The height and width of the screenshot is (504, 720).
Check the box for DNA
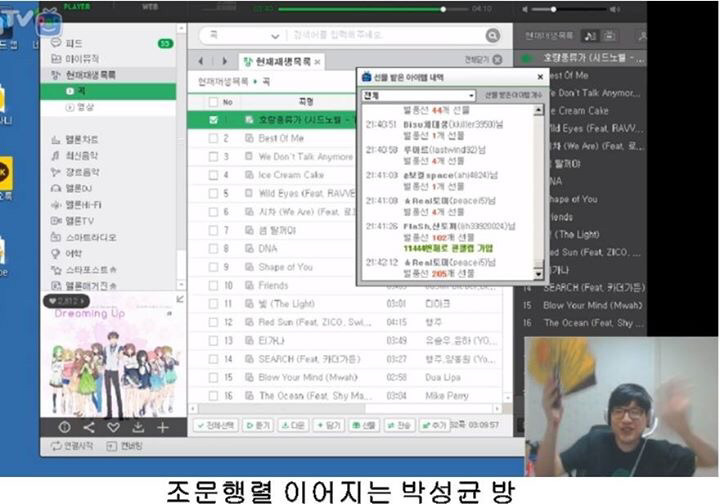tap(213, 248)
